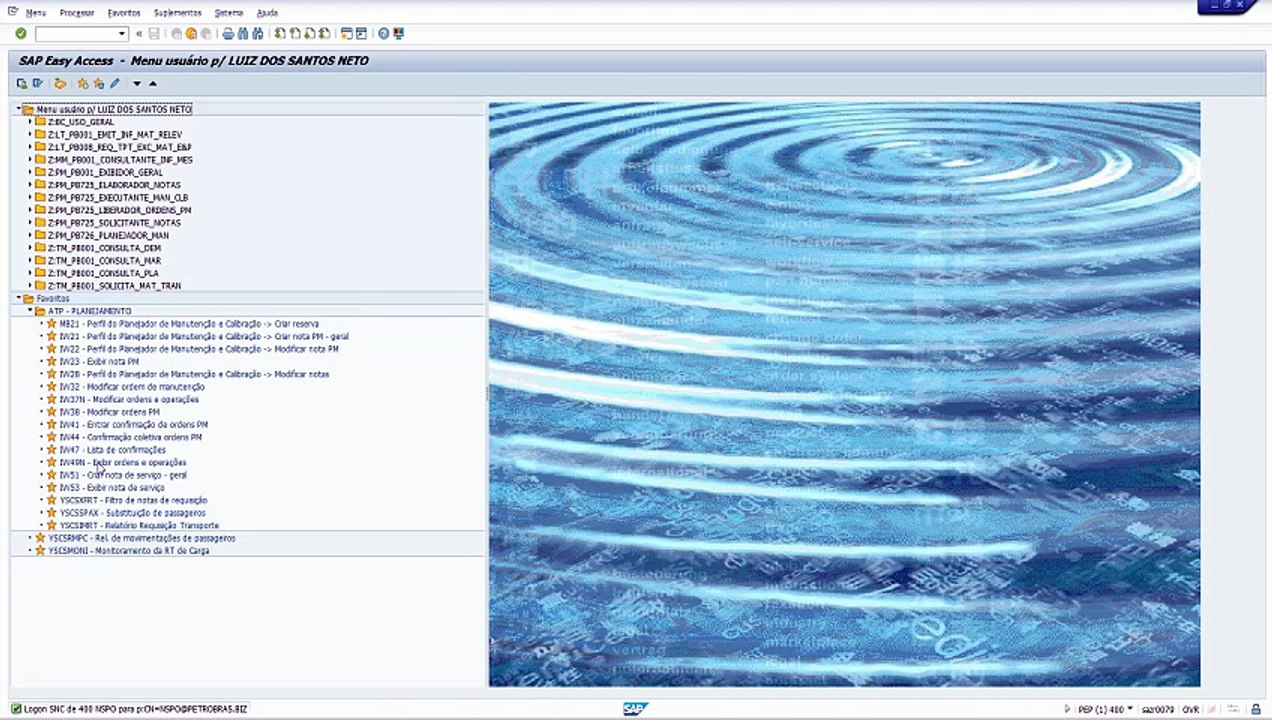Click the Print icon
Image resolution: width=1272 pixels, height=720 pixels.
click(x=228, y=34)
